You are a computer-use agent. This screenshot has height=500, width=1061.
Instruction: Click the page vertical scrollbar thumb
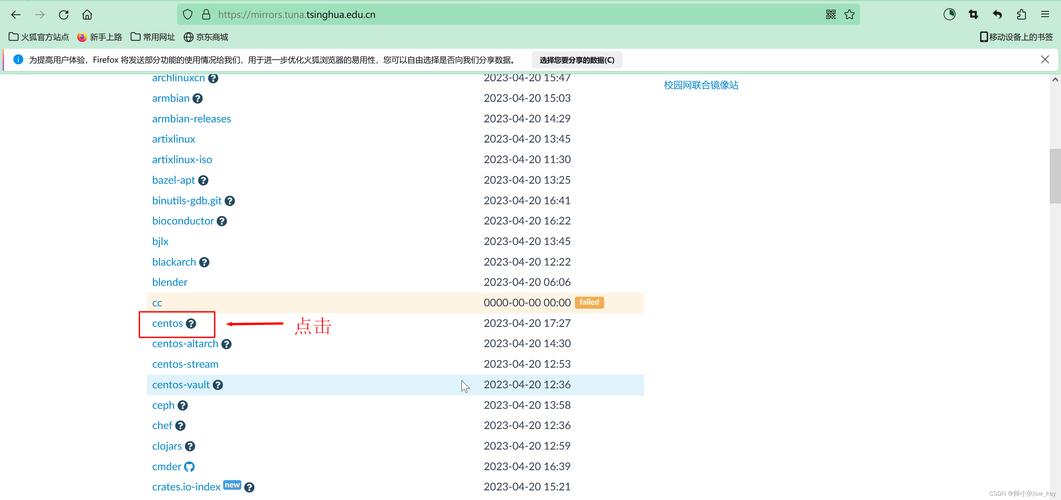point(1055,176)
